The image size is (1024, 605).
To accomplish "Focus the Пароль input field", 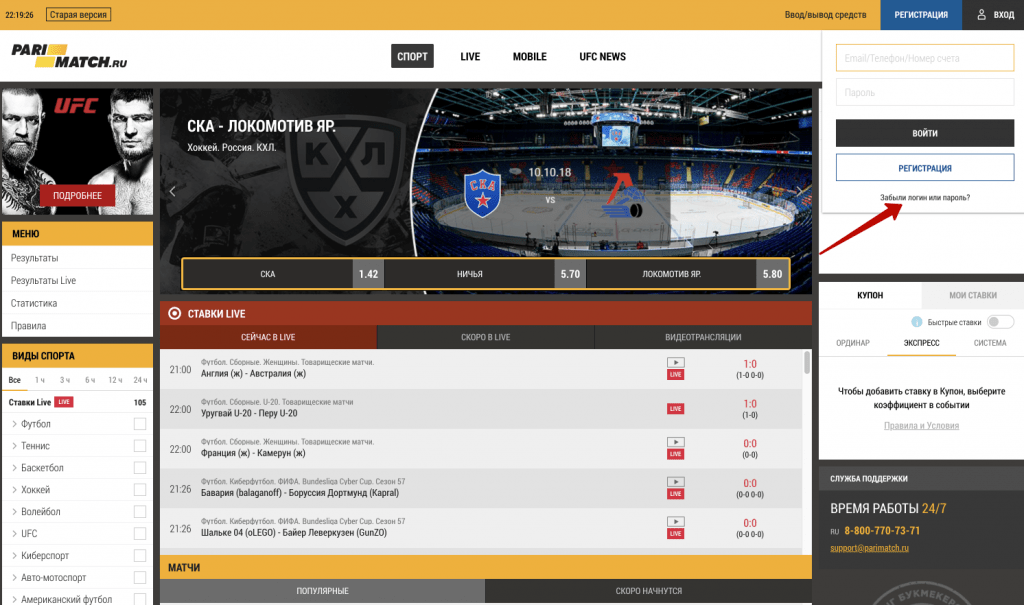I will point(925,92).
